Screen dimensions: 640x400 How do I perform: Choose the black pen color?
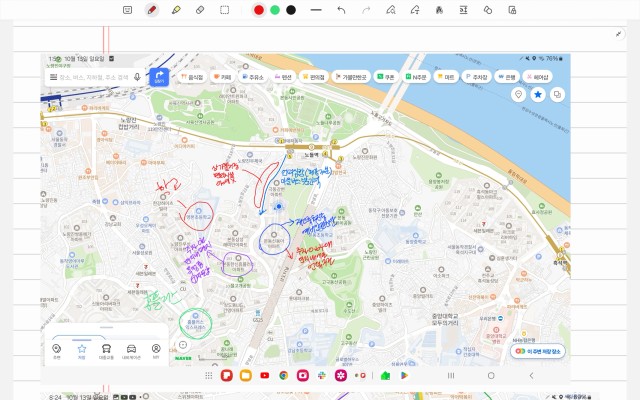point(291,10)
